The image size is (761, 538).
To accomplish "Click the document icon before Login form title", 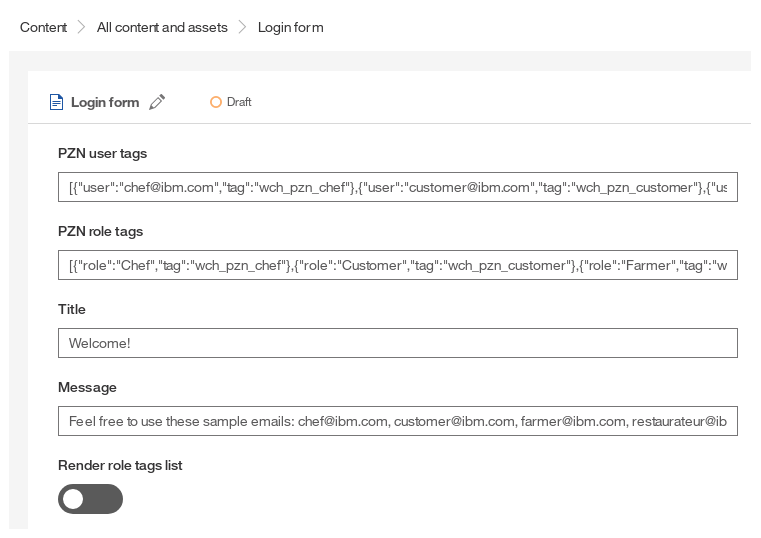I will [56, 102].
